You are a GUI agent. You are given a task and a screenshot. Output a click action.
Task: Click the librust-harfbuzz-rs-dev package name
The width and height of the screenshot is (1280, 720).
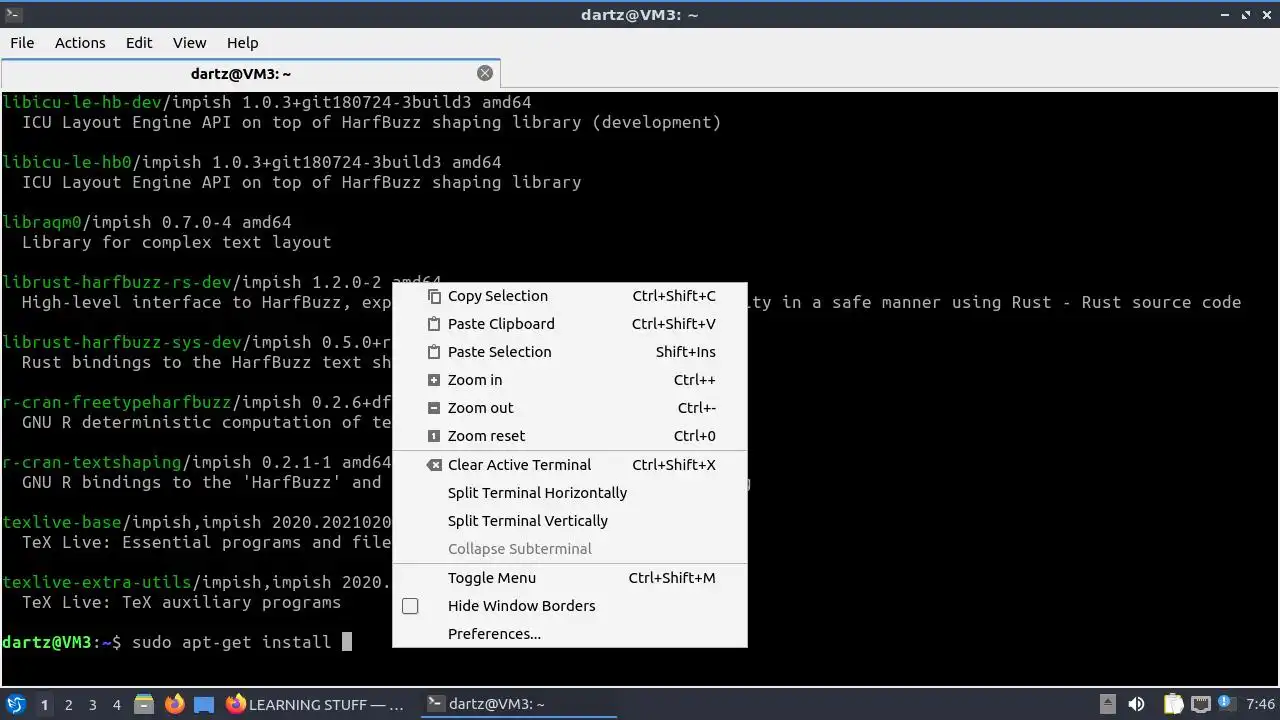[x=117, y=282]
